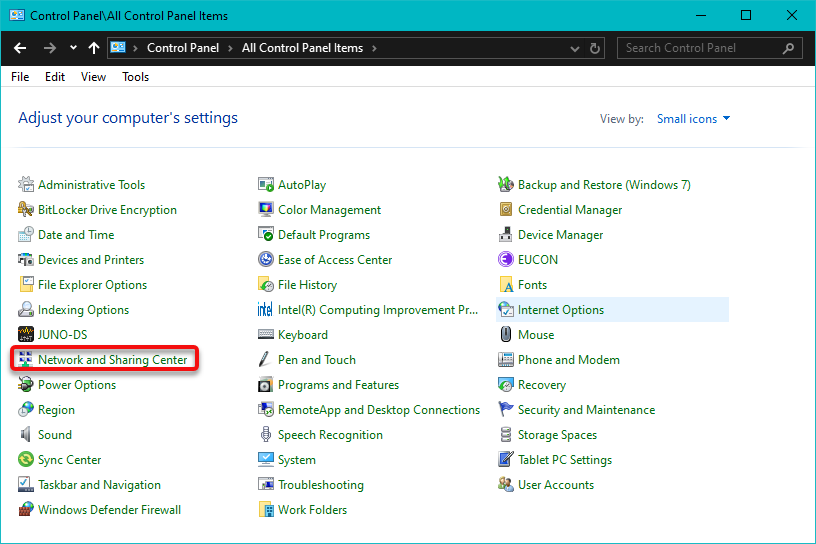Open the View by Small icons dropdown
Screen dimensions: 816x544
point(694,119)
